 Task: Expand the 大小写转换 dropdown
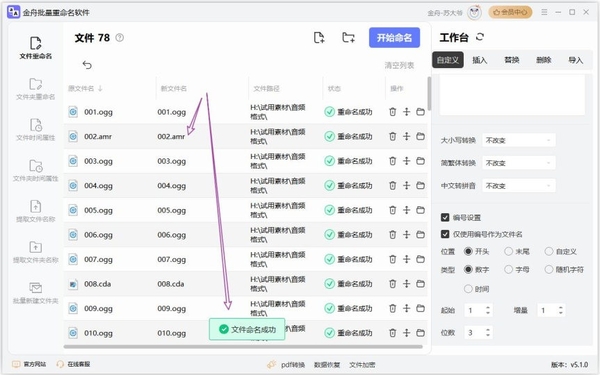tap(518, 140)
